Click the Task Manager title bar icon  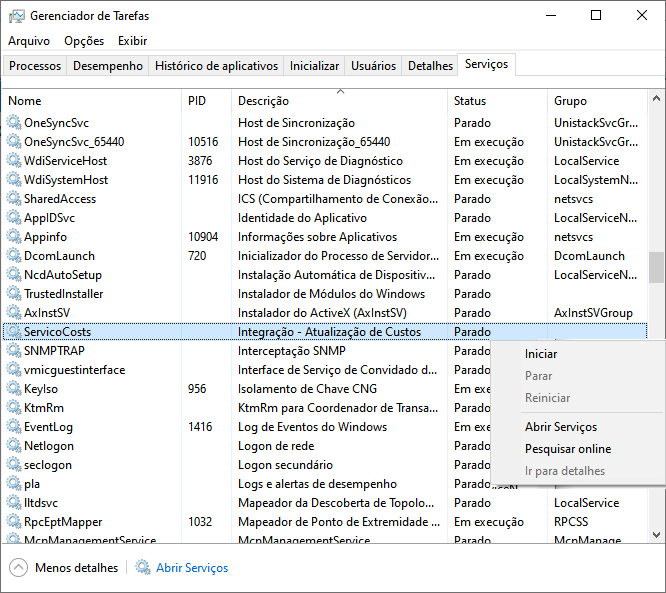[x=17, y=16]
